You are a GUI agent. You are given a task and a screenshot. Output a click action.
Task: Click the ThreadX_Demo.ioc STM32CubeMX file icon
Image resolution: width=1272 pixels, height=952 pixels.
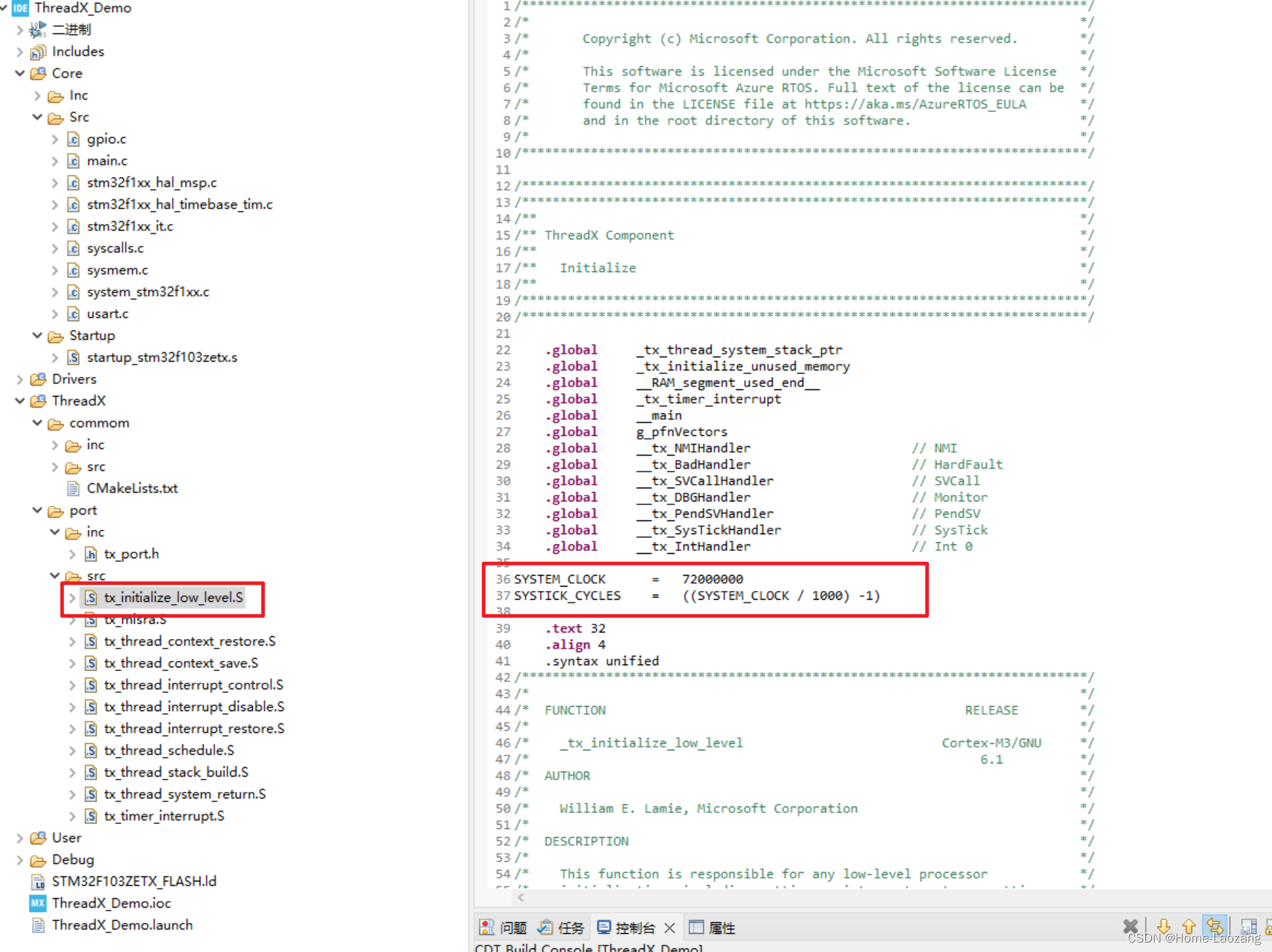[38, 903]
